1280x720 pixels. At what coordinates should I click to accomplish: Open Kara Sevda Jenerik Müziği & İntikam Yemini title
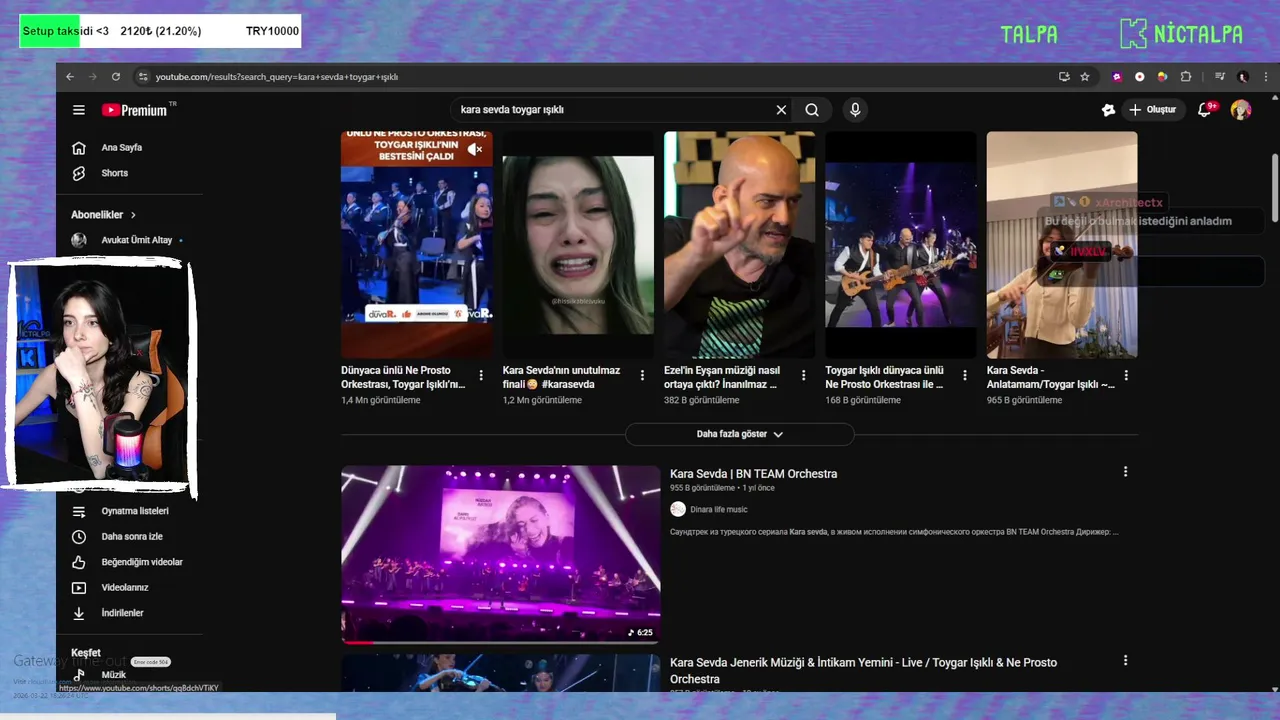[863, 670]
